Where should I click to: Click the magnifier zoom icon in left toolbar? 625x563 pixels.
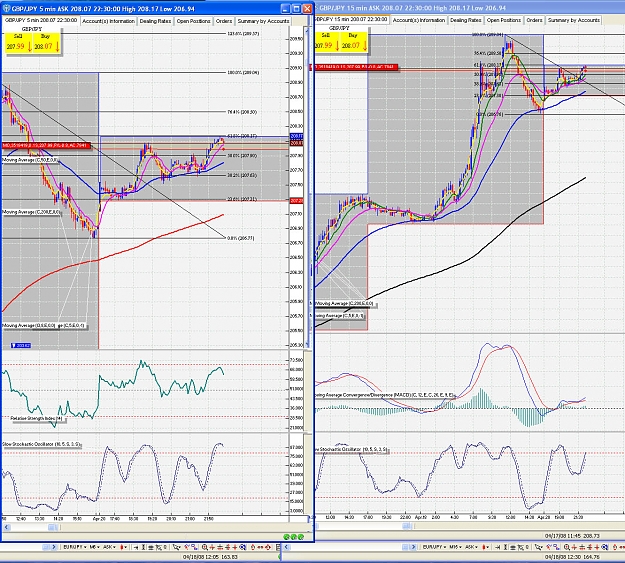[204, 547]
